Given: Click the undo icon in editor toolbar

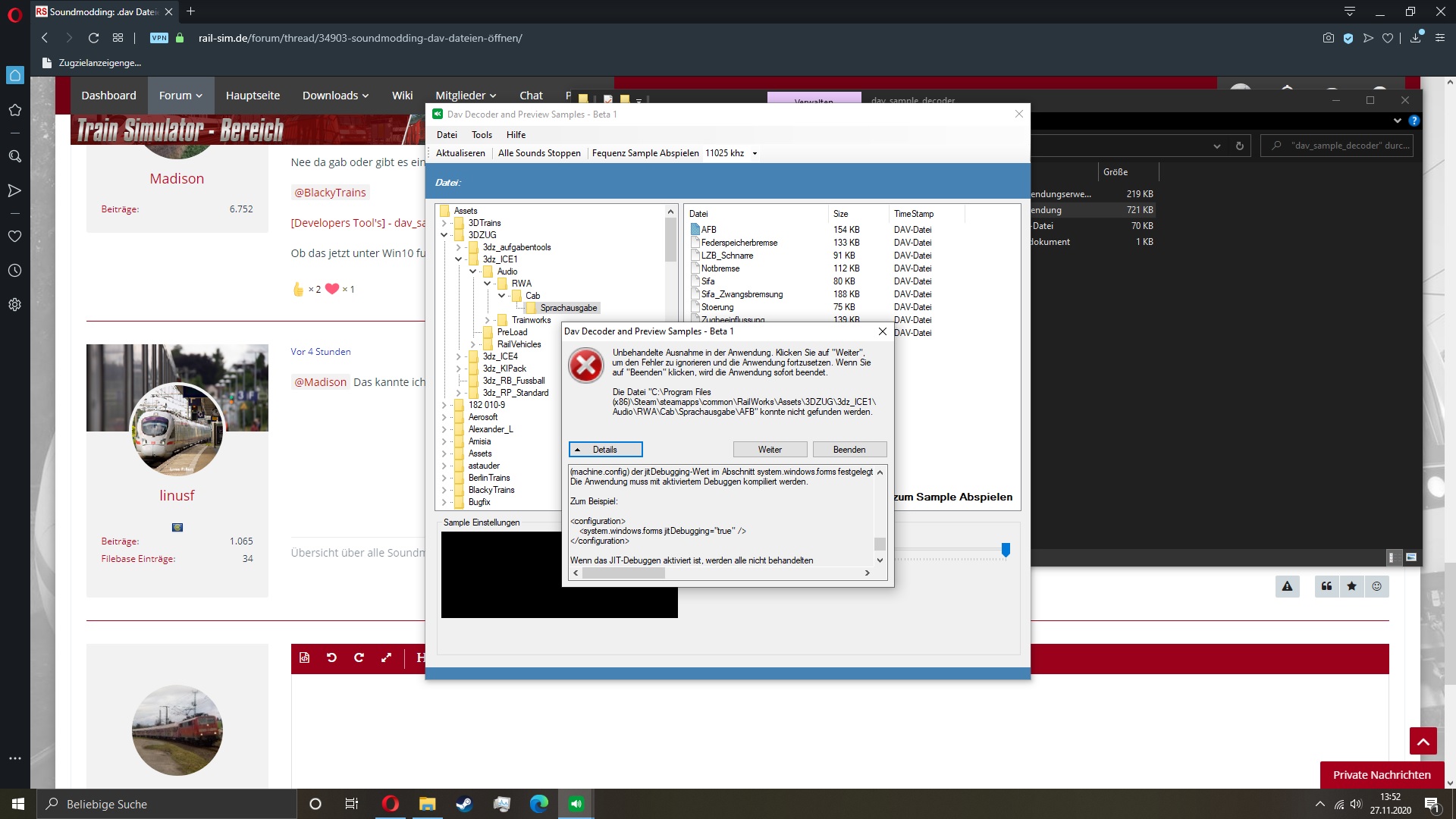Looking at the screenshot, I should coord(331,657).
